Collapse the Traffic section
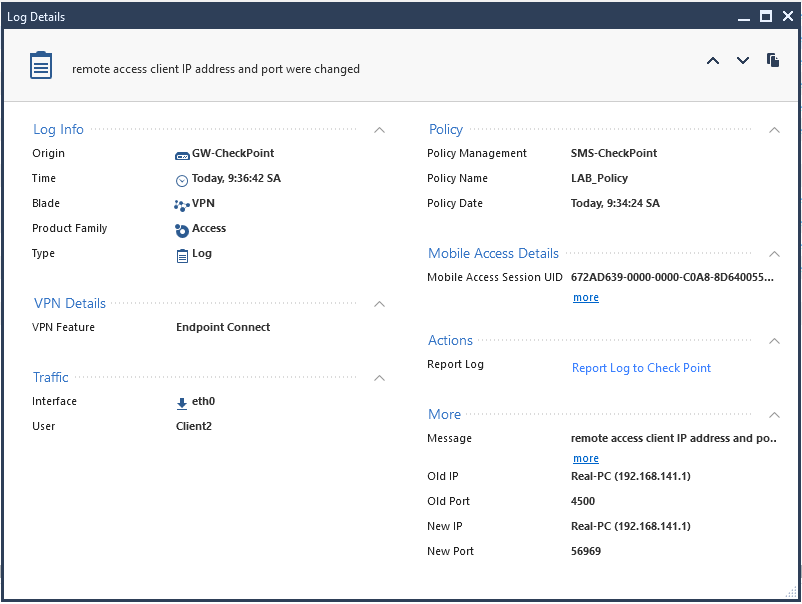This screenshot has height=604, width=802. pyautogui.click(x=379, y=378)
